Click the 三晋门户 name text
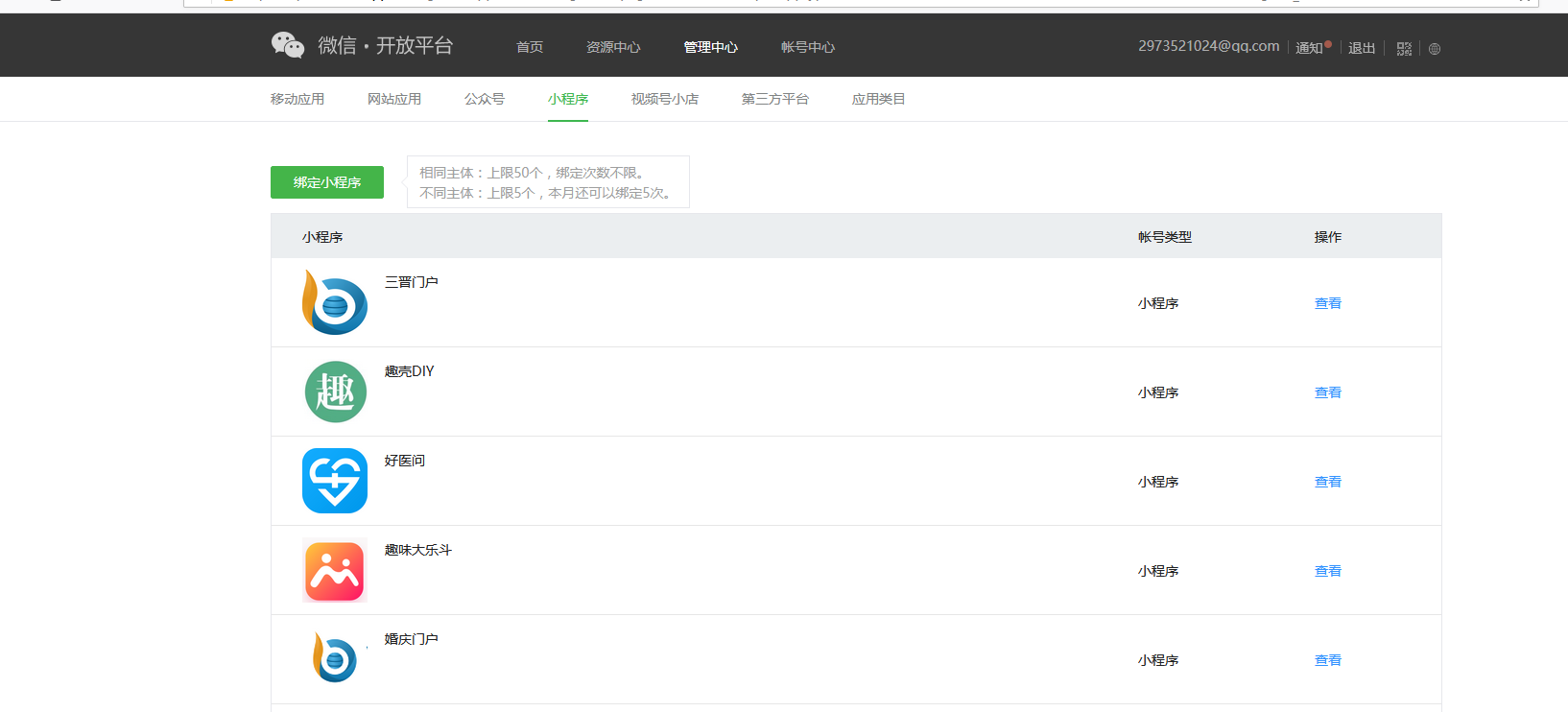This screenshot has width=1568, height=712. tap(412, 282)
